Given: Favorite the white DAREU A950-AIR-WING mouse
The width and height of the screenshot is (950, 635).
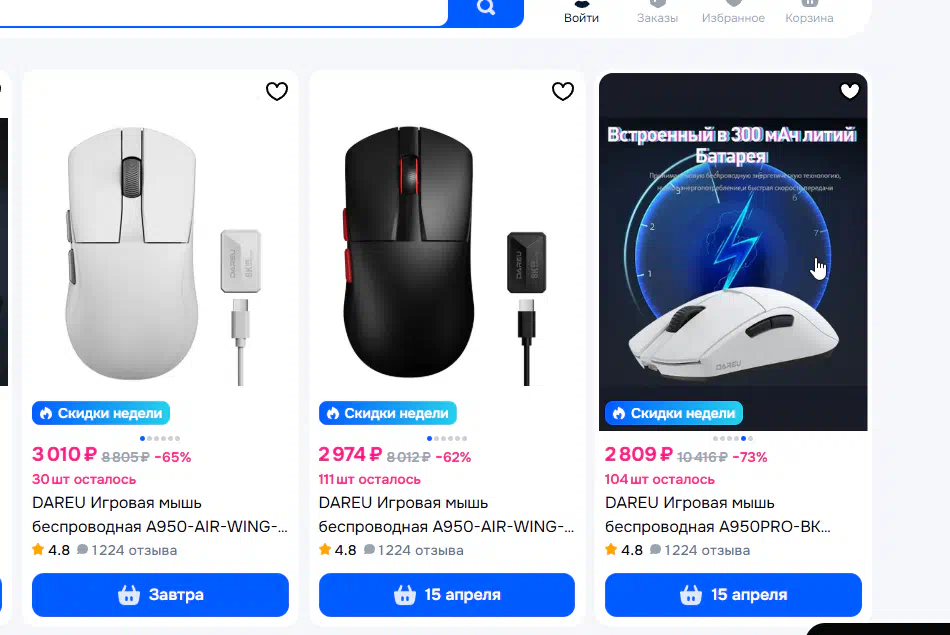Looking at the screenshot, I should point(277,92).
